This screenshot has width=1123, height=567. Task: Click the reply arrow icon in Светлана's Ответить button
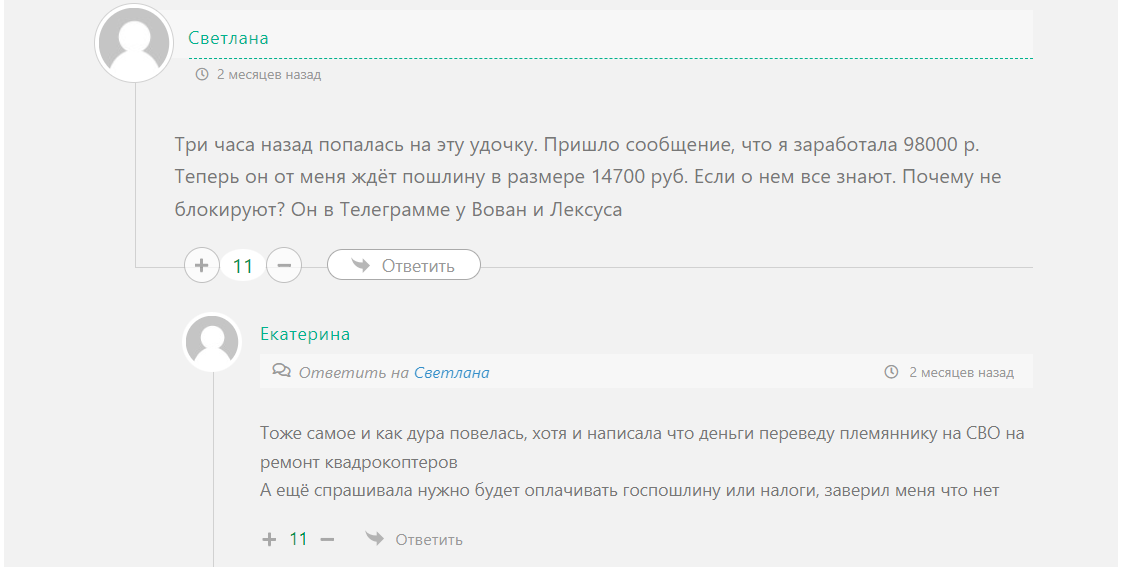click(x=360, y=265)
